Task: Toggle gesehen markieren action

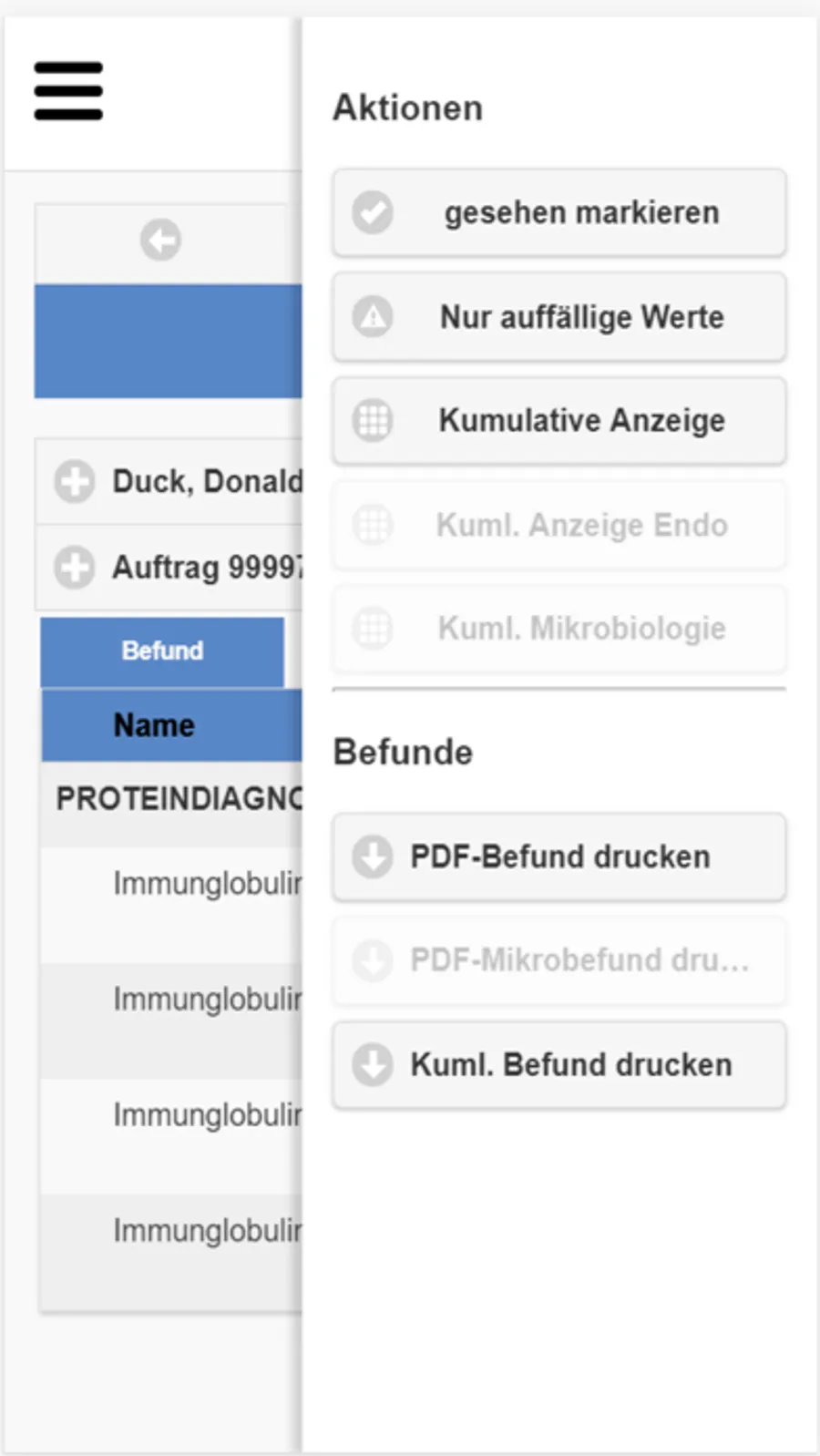Action: click(559, 212)
